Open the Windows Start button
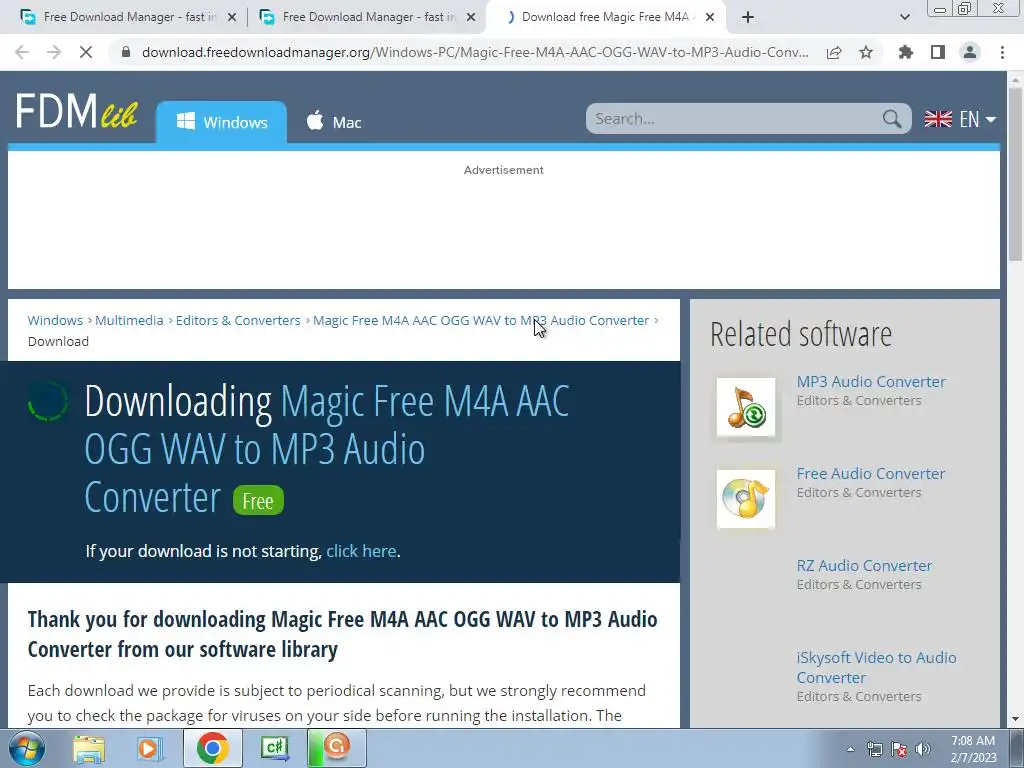1024x768 pixels. pos(27,748)
